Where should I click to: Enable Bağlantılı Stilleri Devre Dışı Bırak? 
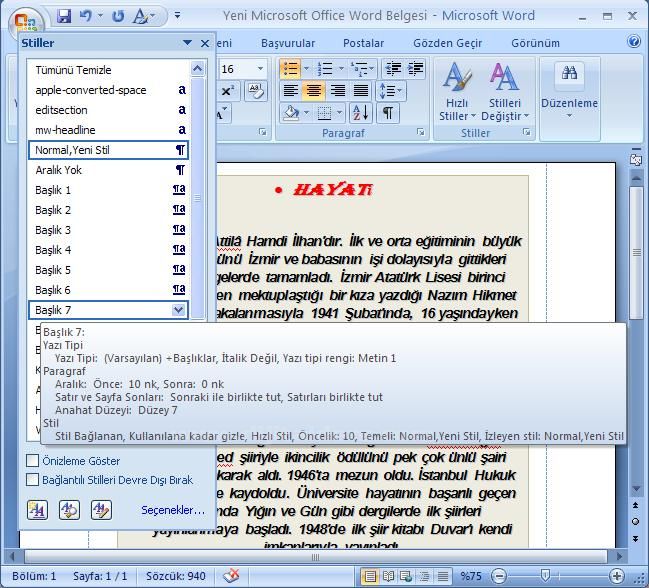(x=32, y=480)
